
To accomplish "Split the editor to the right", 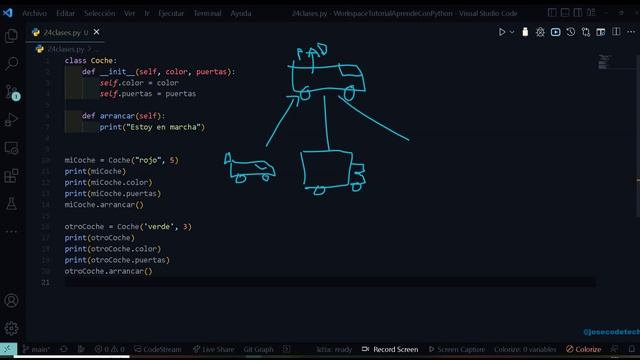I will click(616, 32).
